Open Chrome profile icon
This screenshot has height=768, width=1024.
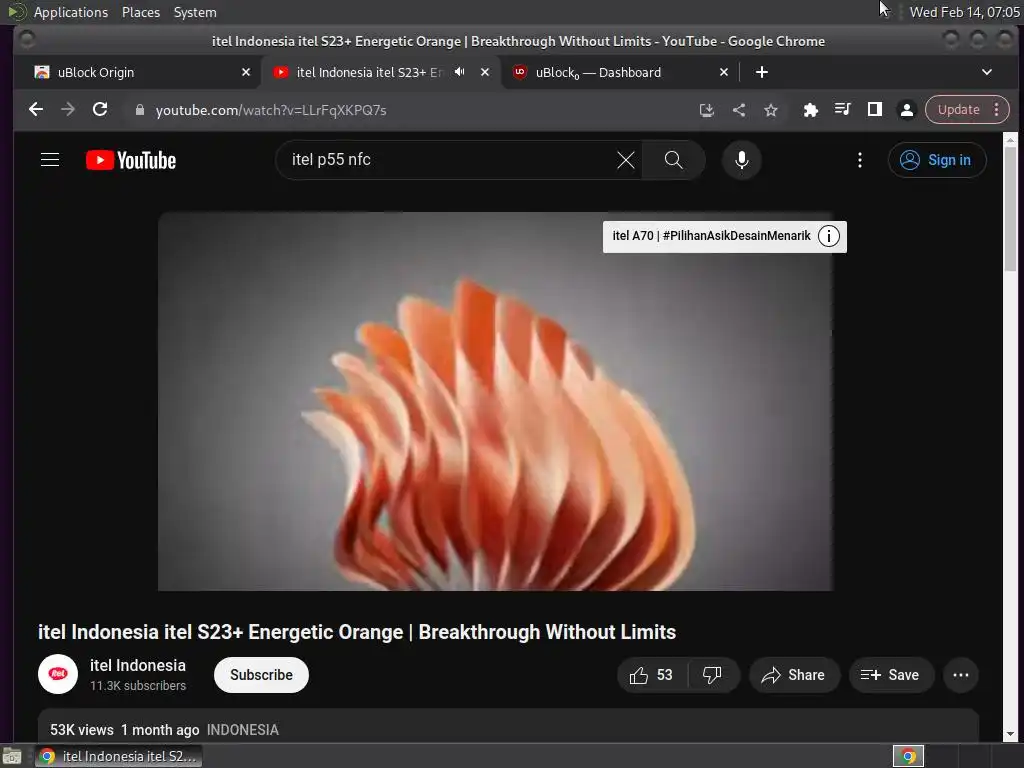[x=906, y=110]
